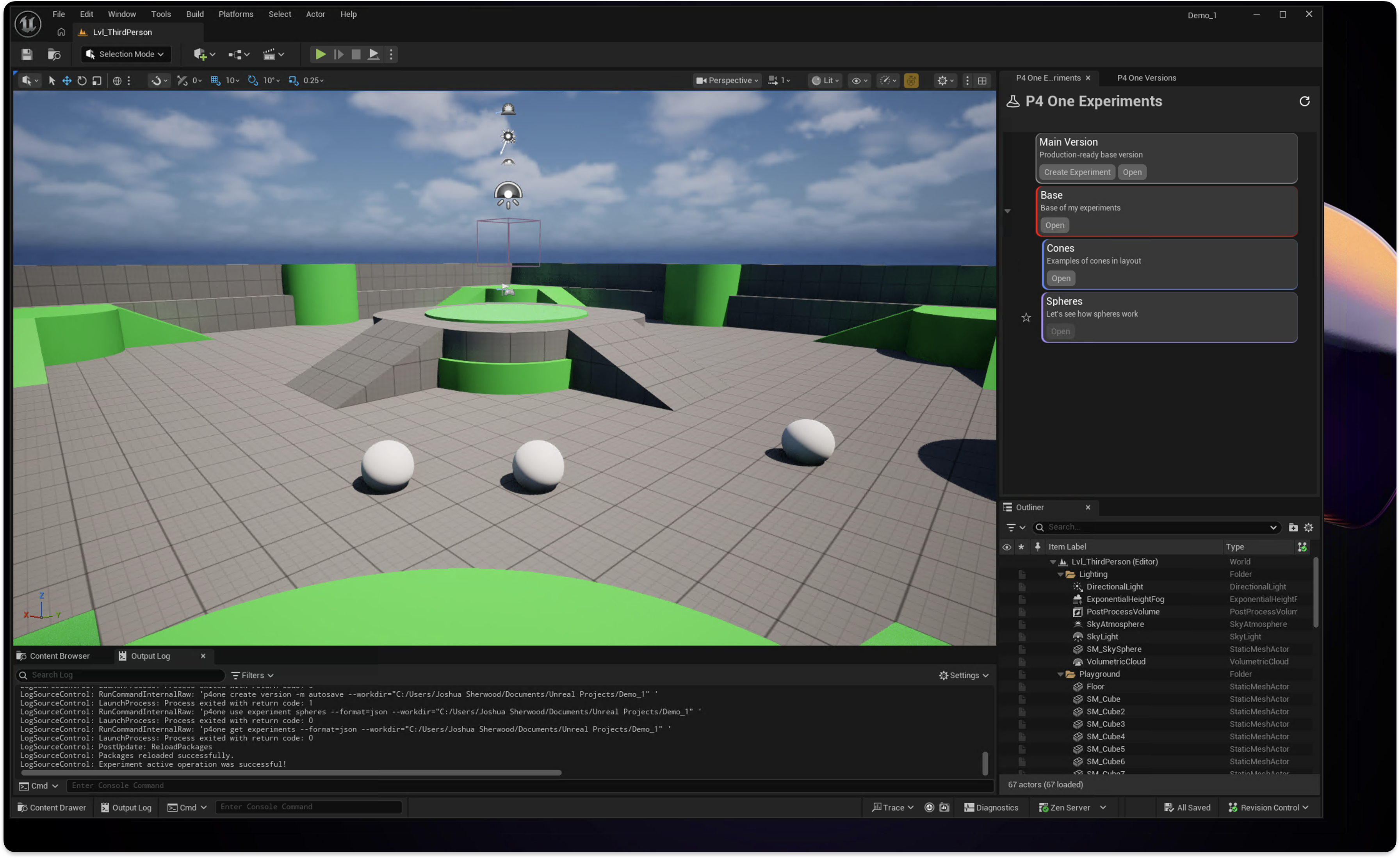Open the scale snap 0.25 dropdown
The width and height of the screenshot is (1400, 858).
point(313,80)
